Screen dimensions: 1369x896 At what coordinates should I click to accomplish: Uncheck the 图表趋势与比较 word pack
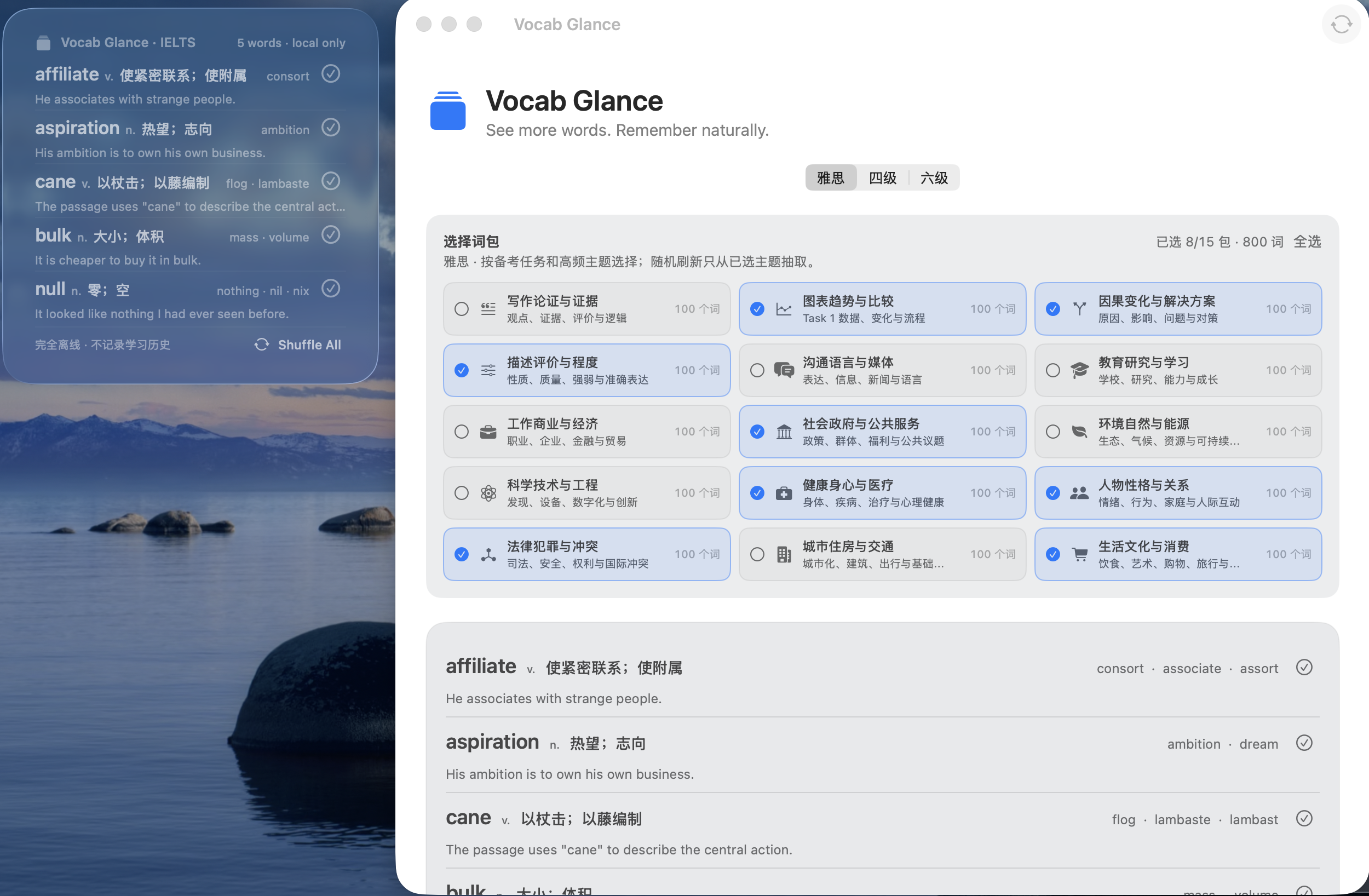757,309
